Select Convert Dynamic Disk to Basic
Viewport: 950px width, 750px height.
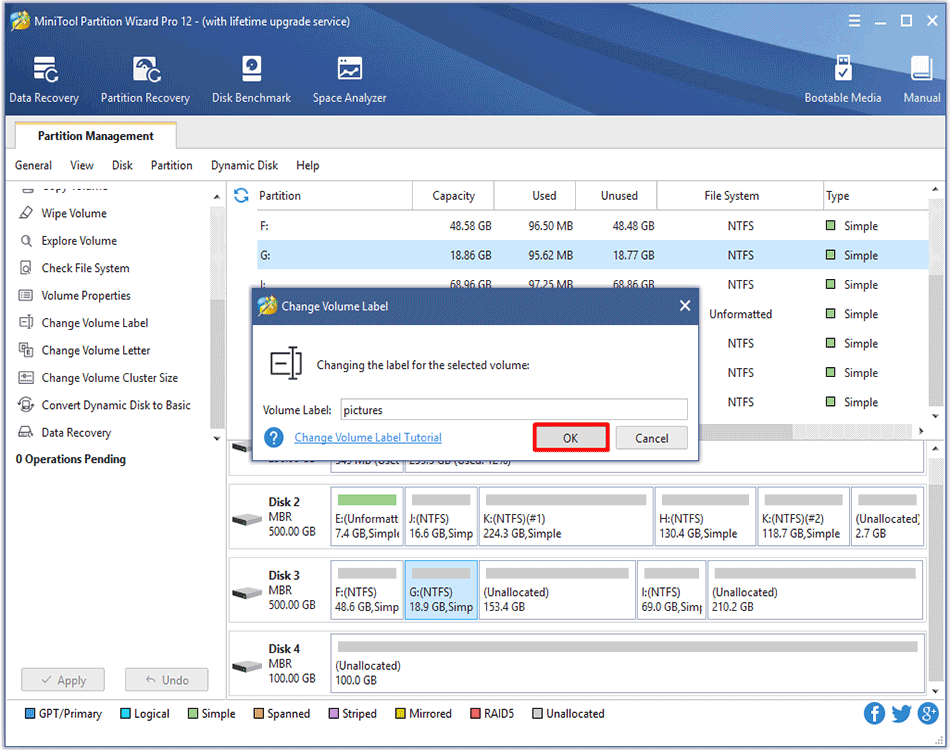click(x=116, y=405)
